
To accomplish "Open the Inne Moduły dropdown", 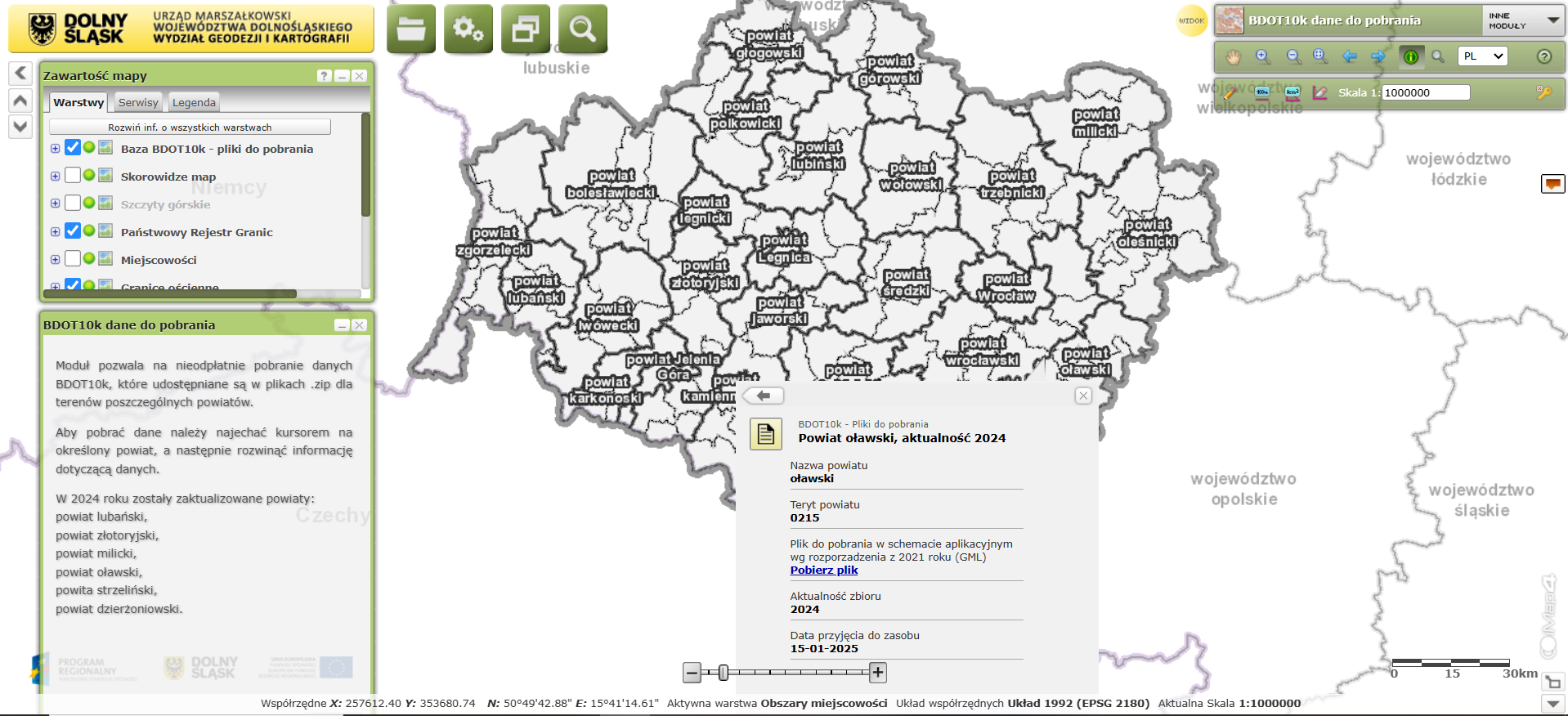I will [1523, 20].
